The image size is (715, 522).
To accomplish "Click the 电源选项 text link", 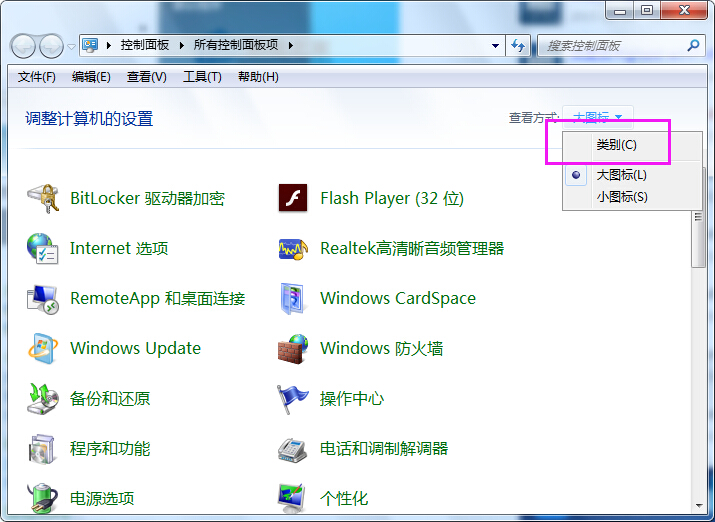I will tap(102, 498).
